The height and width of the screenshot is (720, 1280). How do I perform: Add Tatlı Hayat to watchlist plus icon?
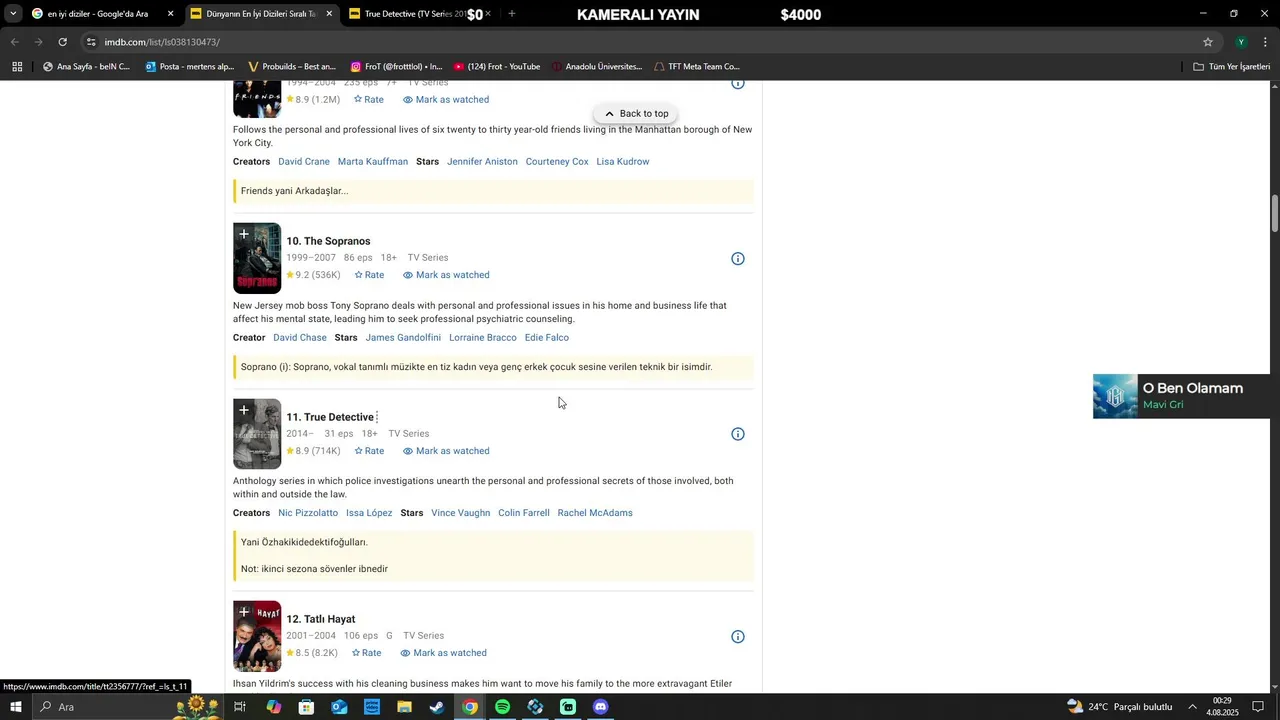[x=244, y=612]
